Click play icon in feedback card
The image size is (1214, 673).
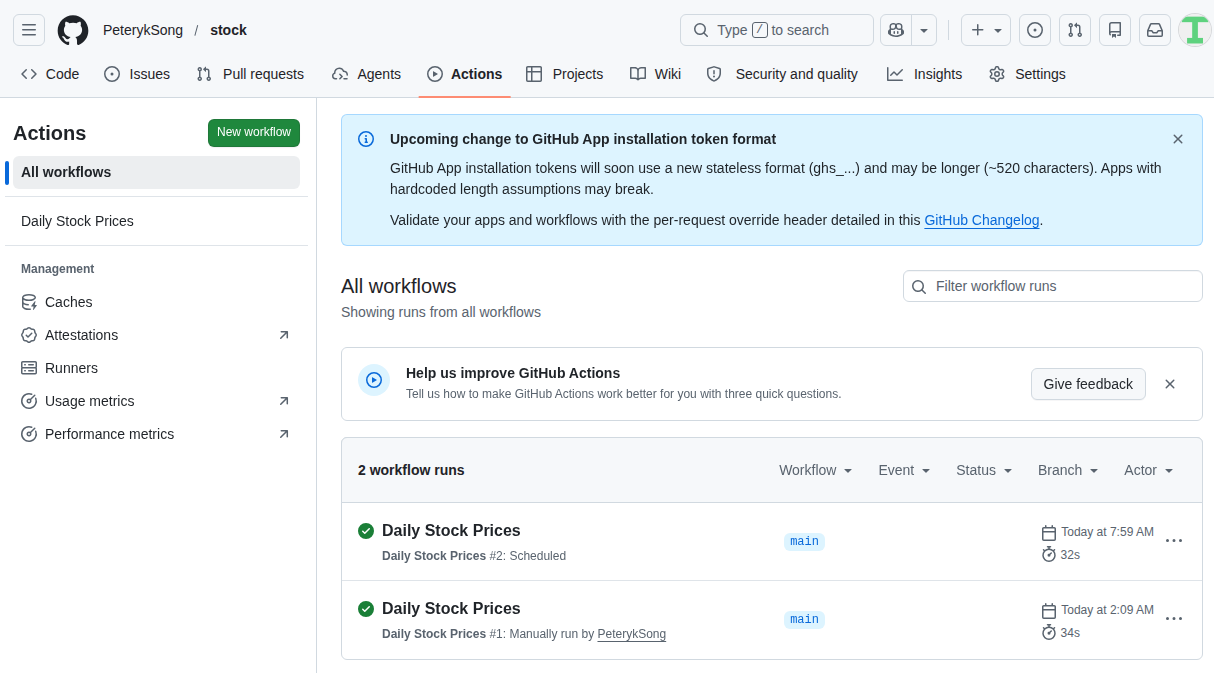[x=374, y=380]
